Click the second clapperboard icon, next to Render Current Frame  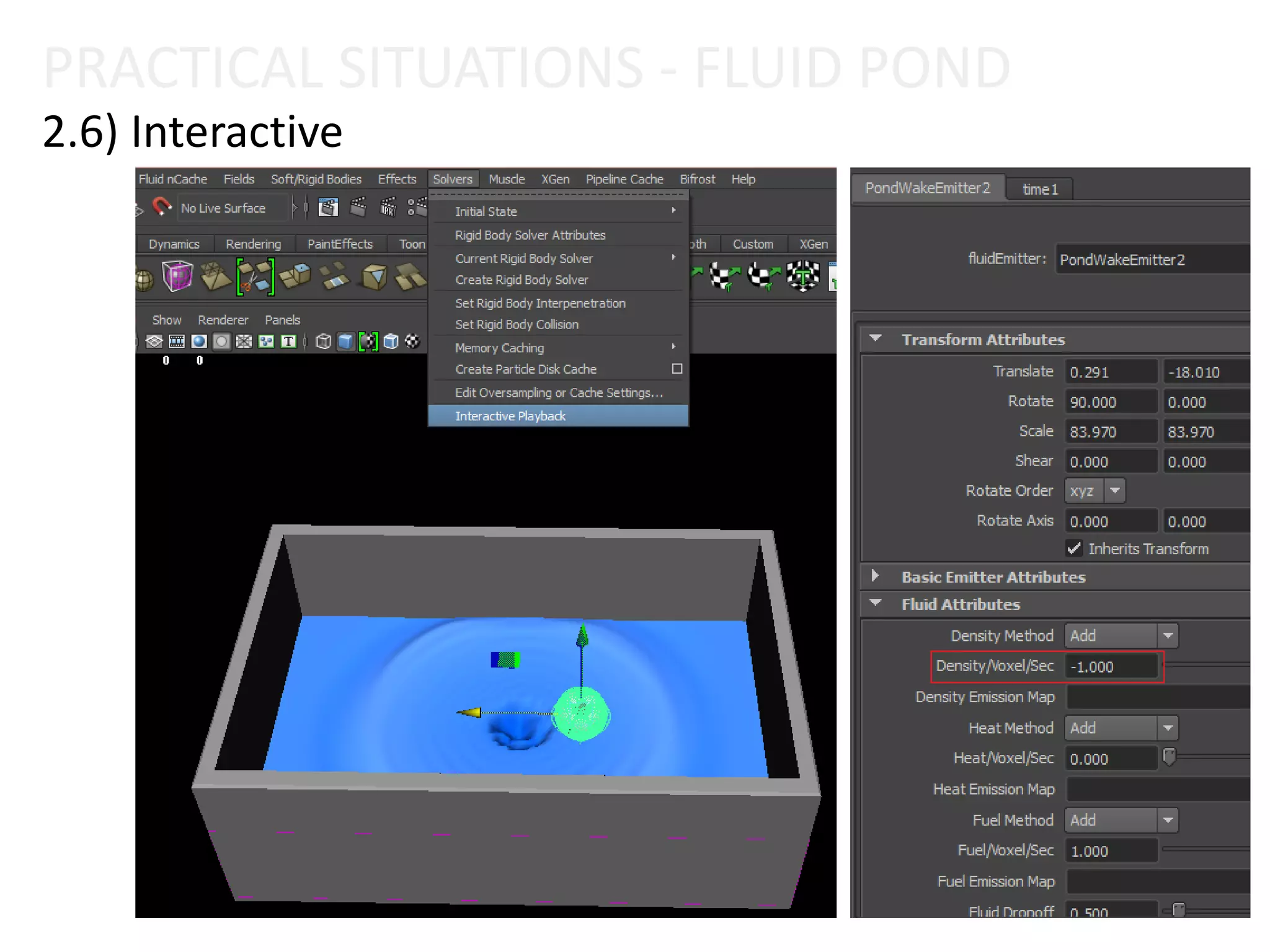point(358,207)
